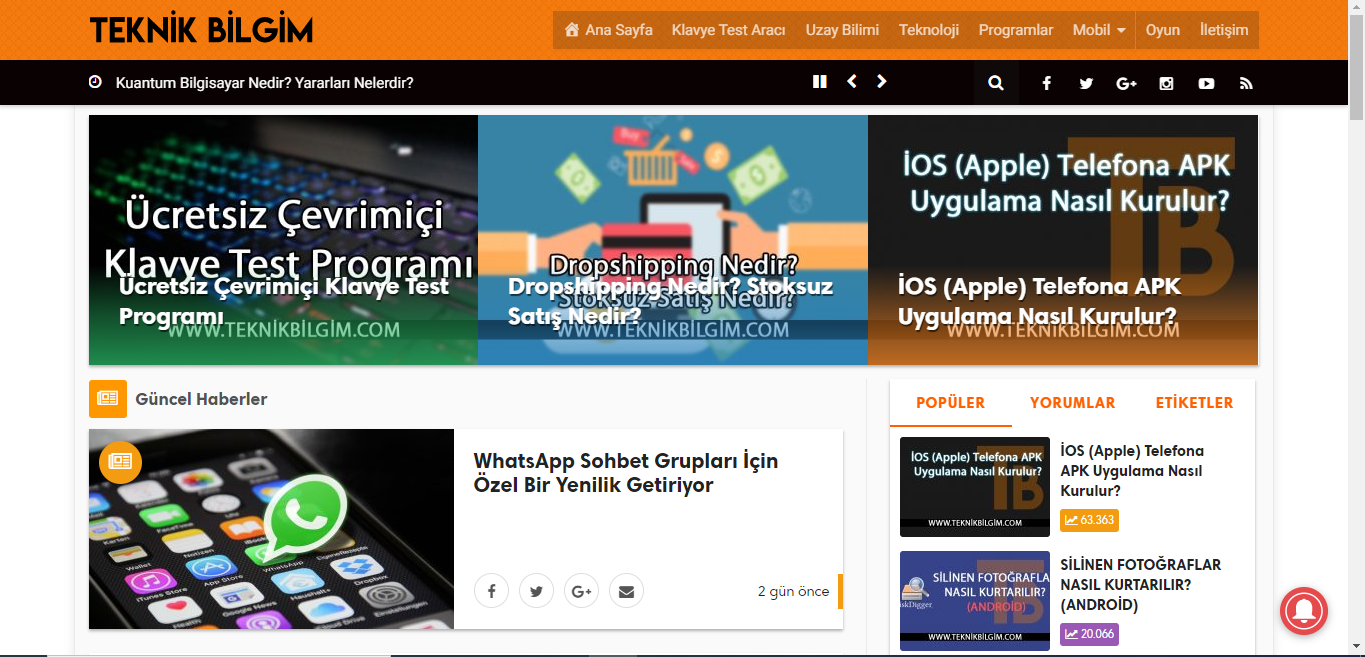Click the Güncel Haberler news icon

point(108,399)
